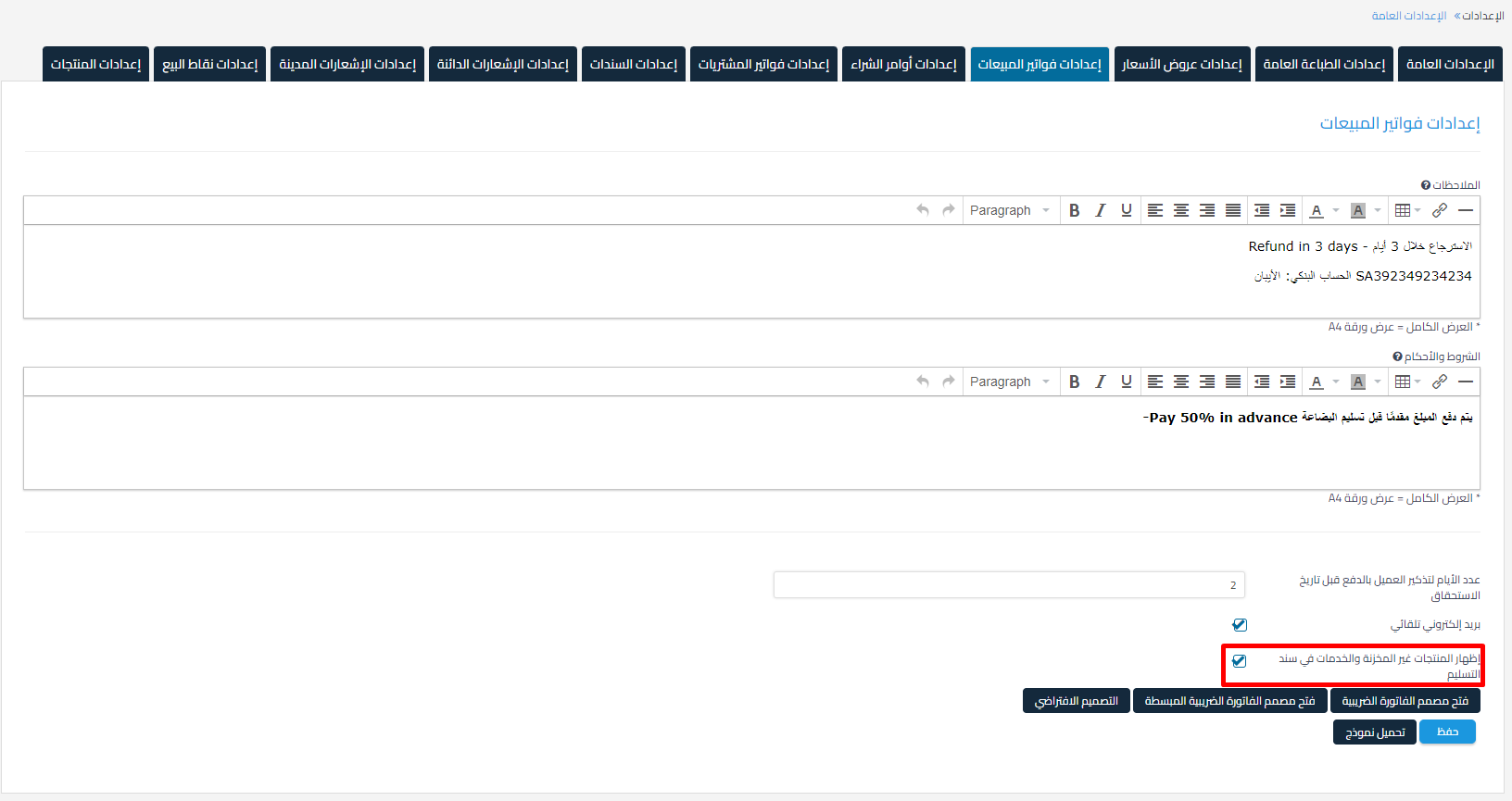Toggle bold in the notes (الملاحظات) editor toolbar
Viewport: 1512px width, 801px height.
1074,210
